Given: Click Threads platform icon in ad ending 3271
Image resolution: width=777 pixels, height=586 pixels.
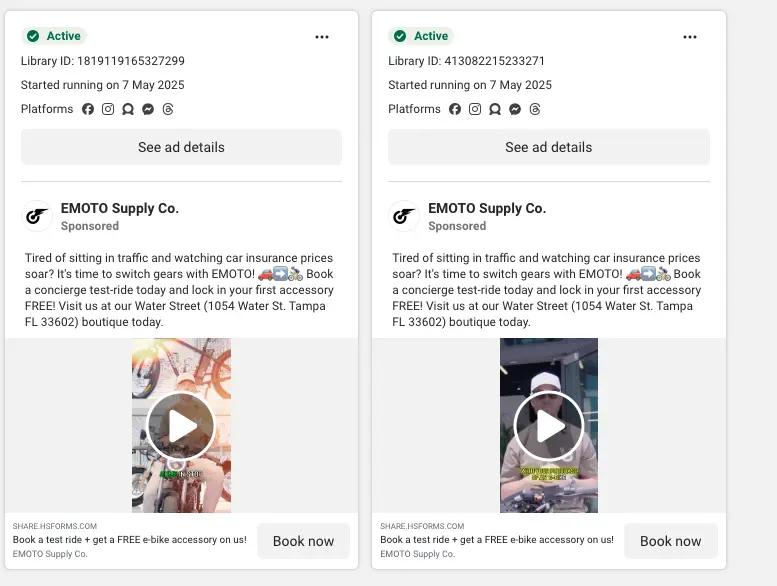Looking at the screenshot, I should click(x=535, y=109).
